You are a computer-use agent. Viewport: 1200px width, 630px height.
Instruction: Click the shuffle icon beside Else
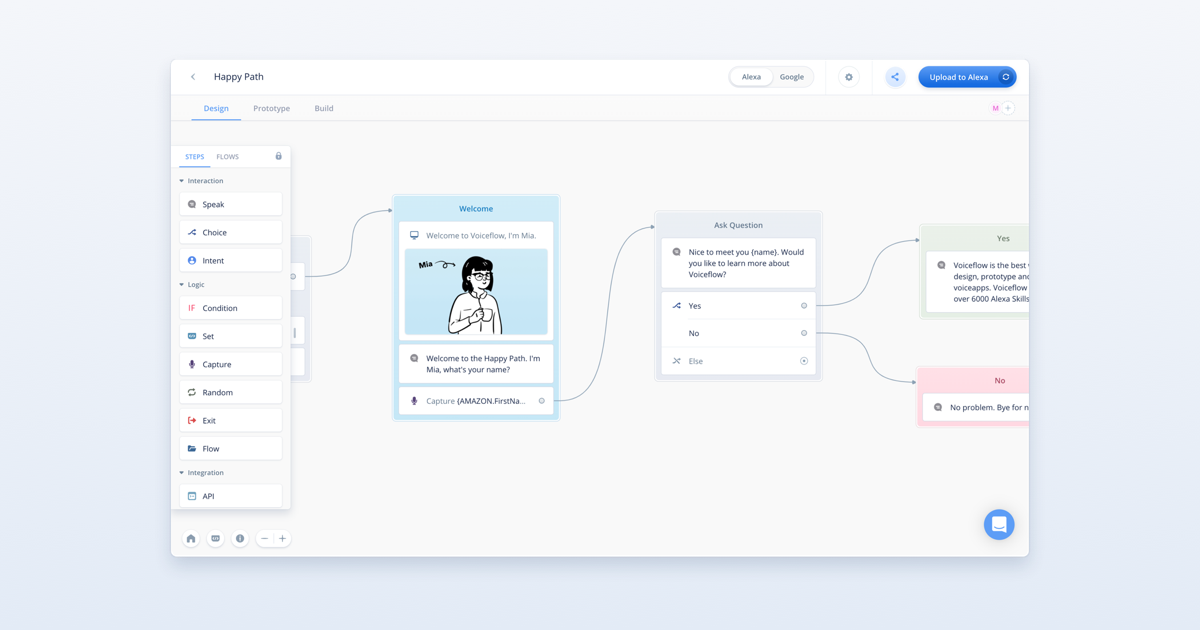click(x=677, y=361)
